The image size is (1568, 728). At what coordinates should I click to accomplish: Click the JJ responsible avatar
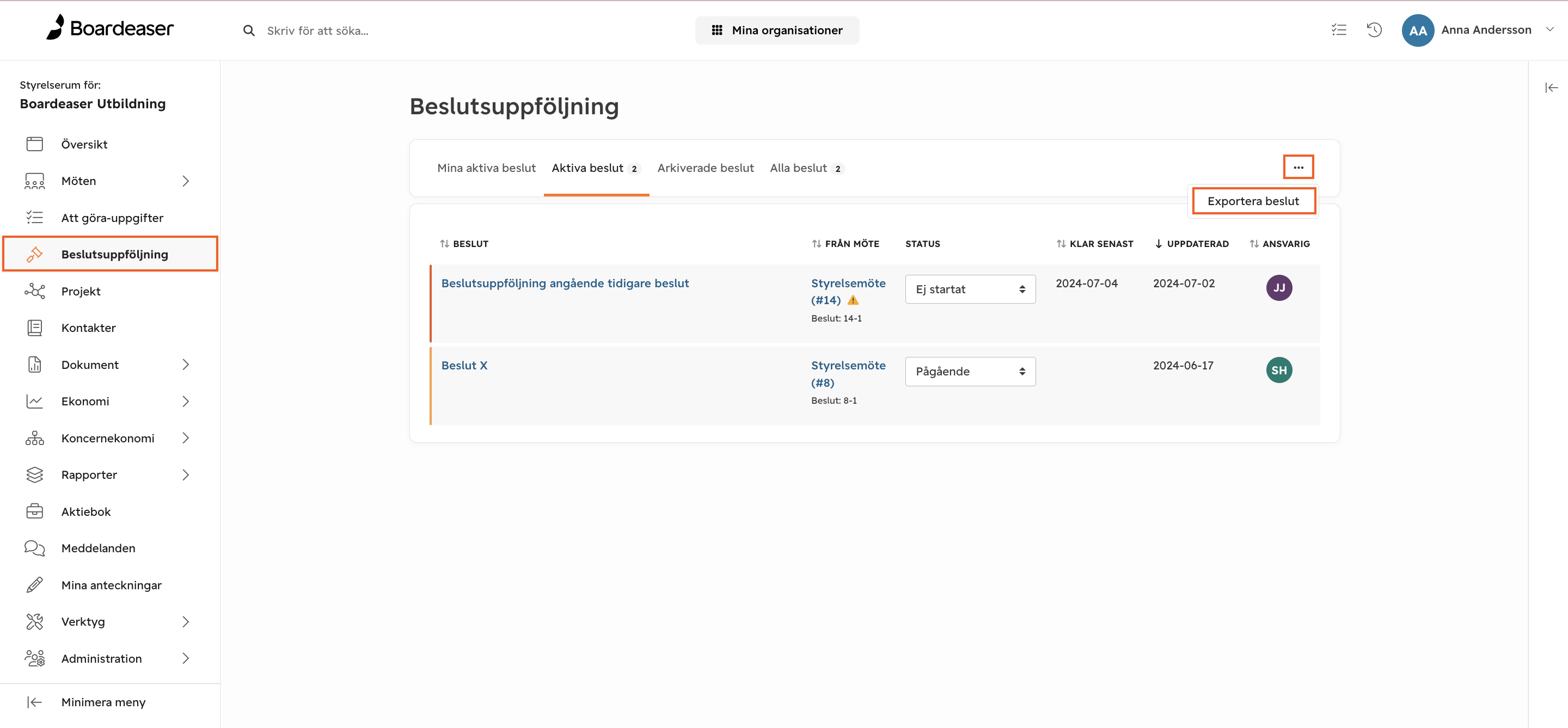pos(1279,288)
